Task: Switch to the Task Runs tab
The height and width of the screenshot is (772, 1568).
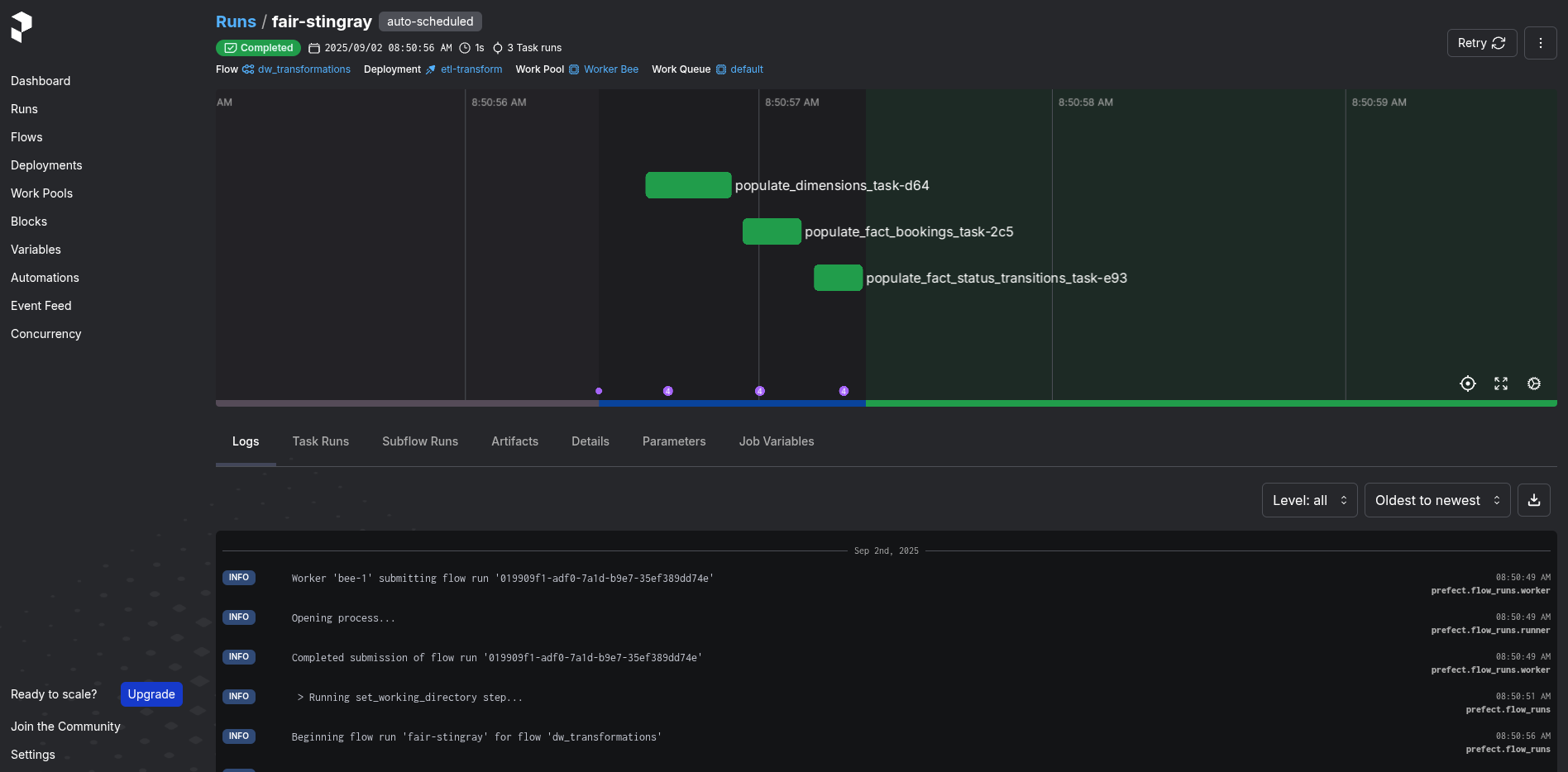Action: tap(320, 441)
